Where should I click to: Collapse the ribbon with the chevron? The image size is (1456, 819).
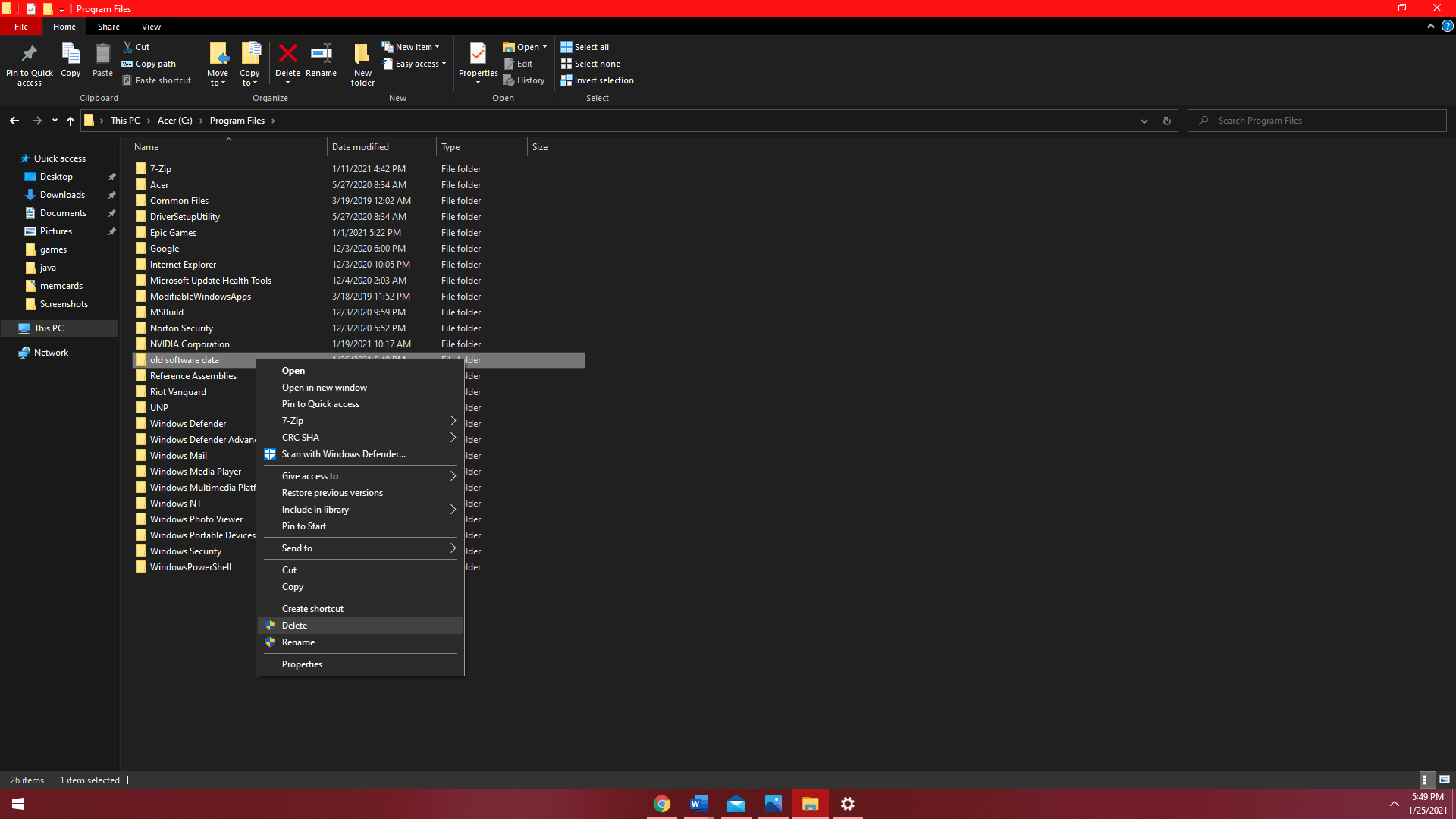click(1431, 26)
